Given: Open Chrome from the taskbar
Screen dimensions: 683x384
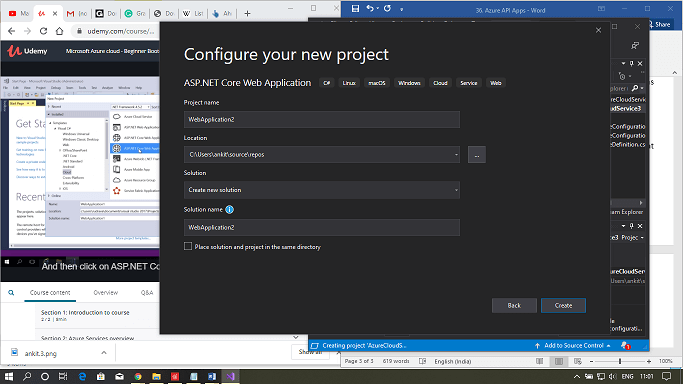Looking at the screenshot, I should (138, 376).
